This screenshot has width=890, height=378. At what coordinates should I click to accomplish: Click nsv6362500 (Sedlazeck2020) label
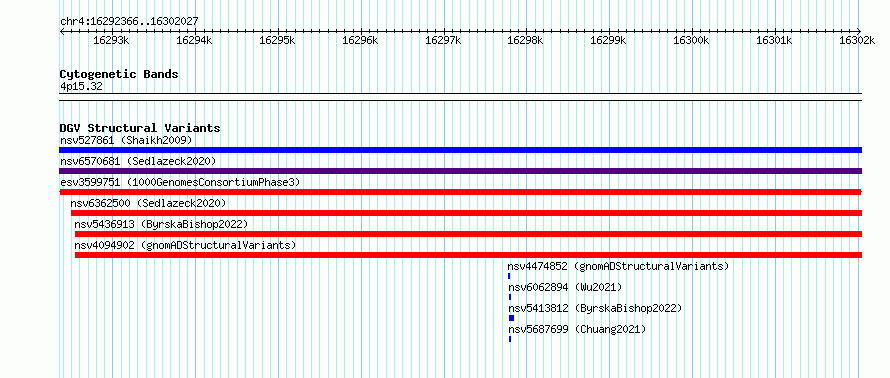click(x=148, y=203)
